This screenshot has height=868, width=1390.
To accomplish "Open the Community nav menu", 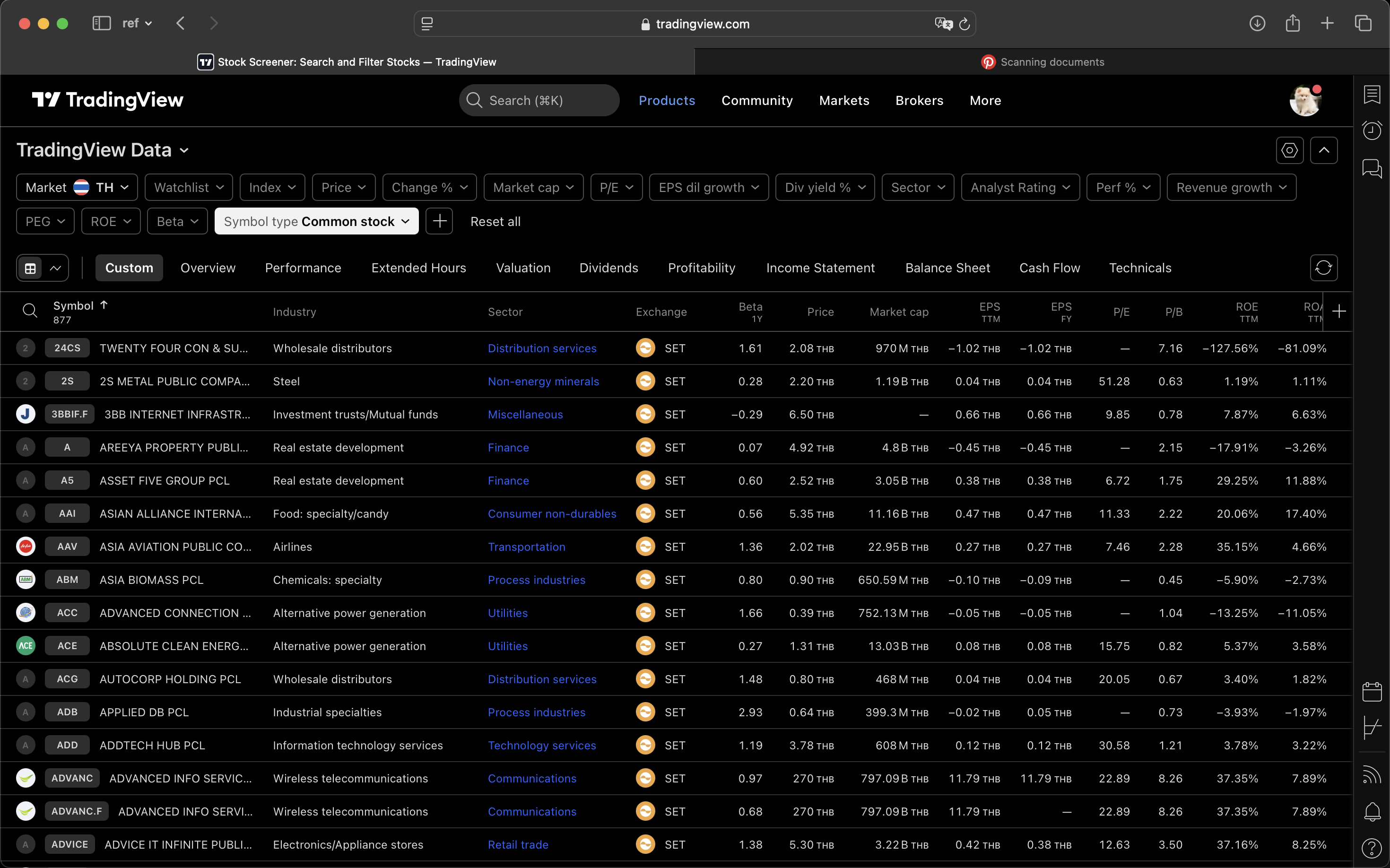I will 757,100.
